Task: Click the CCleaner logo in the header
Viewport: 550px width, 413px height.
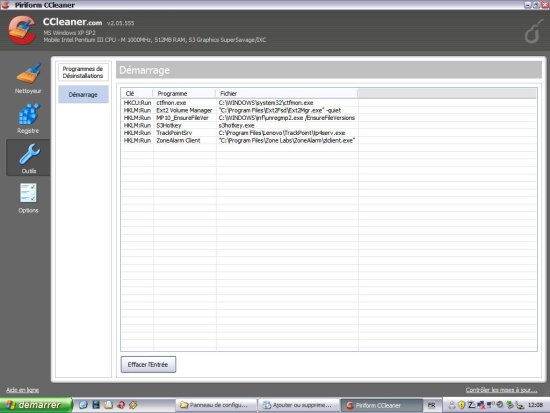Action: tap(22, 31)
